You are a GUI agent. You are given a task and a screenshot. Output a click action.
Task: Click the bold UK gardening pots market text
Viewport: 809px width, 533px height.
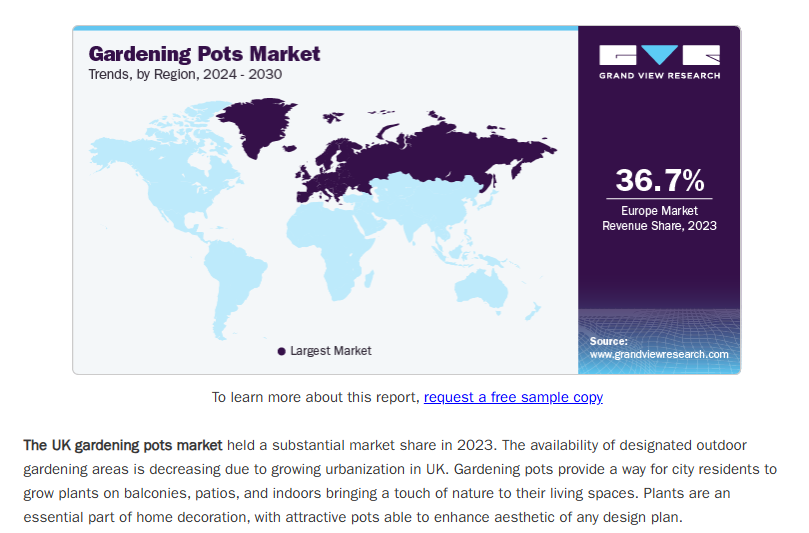[123, 444]
